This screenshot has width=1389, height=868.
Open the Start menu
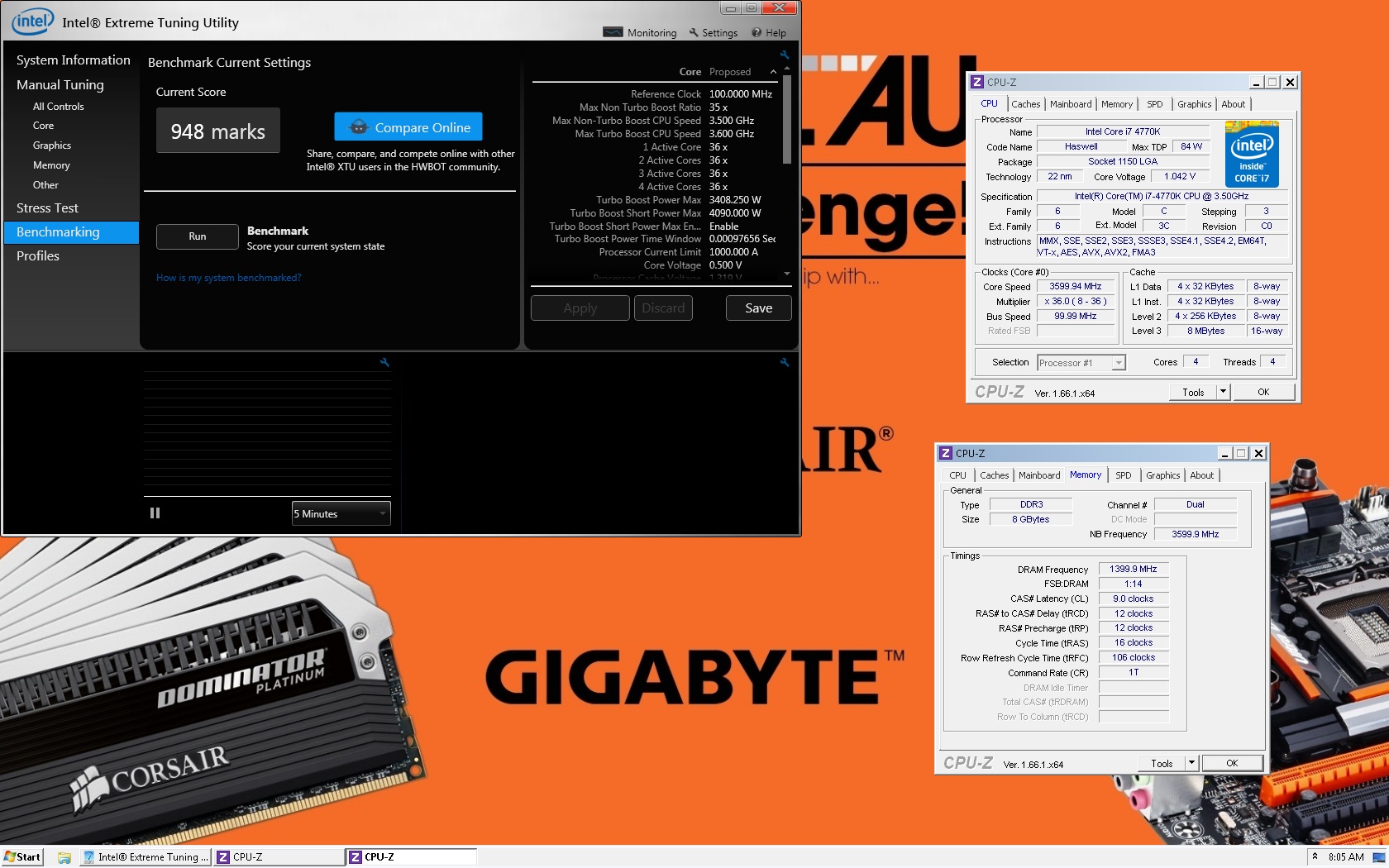click(x=22, y=857)
